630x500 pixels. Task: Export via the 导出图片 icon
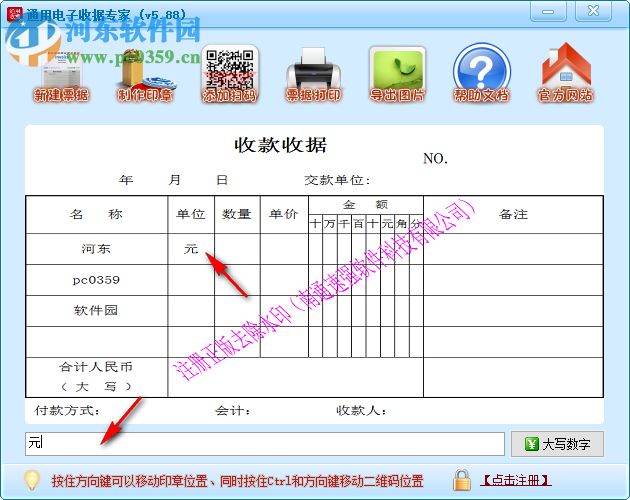(397, 74)
